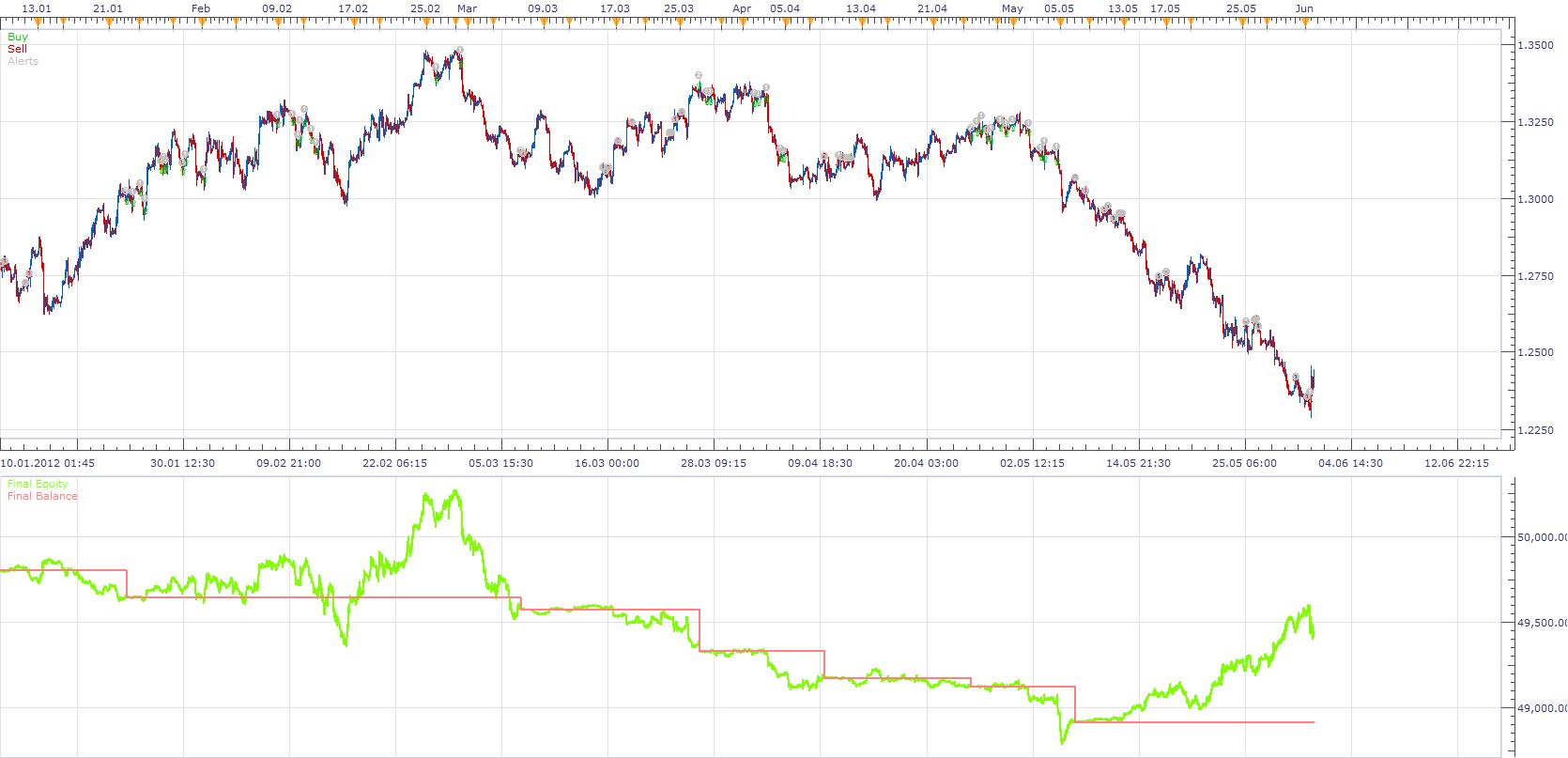This screenshot has width=1568, height=758.
Task: Click the 05.04 date label on the top axis
Action: pos(785,8)
